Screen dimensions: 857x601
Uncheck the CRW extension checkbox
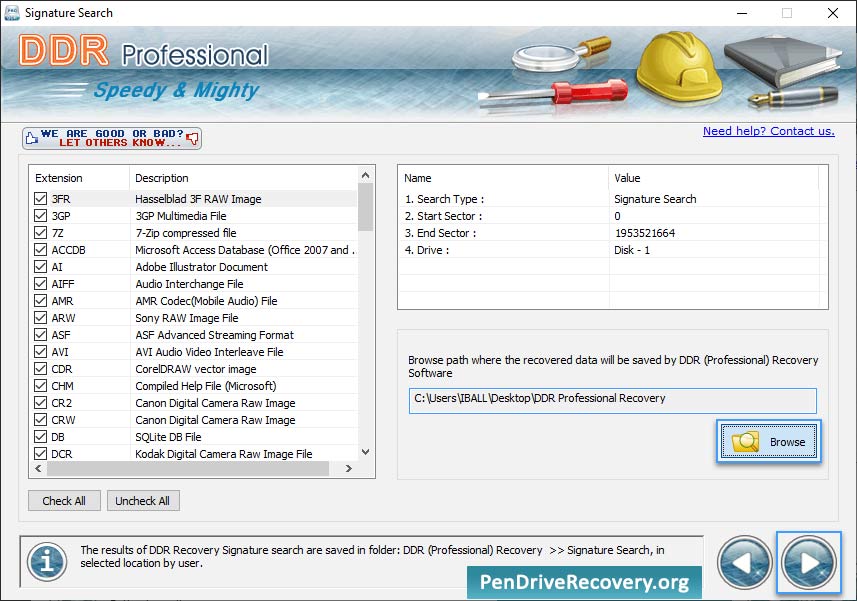coord(40,420)
